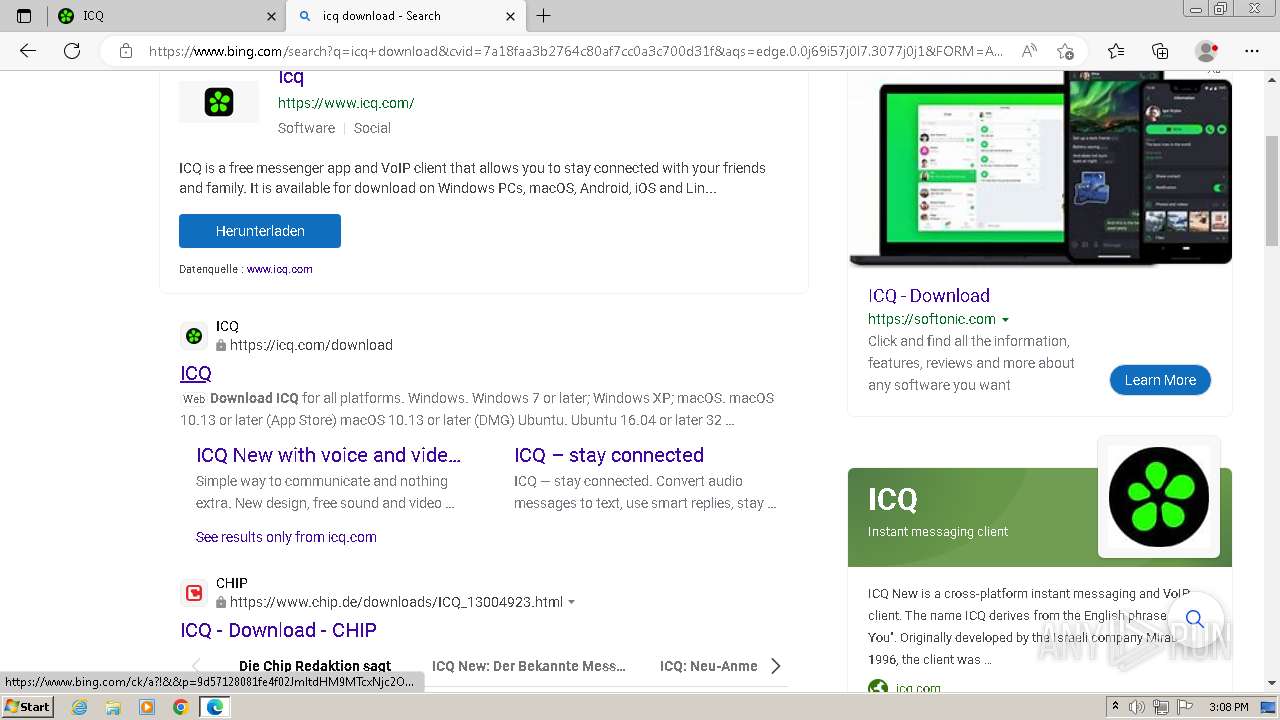Open the ICQ - Download - CHIP result
The height and width of the screenshot is (720, 1280).
click(x=278, y=630)
